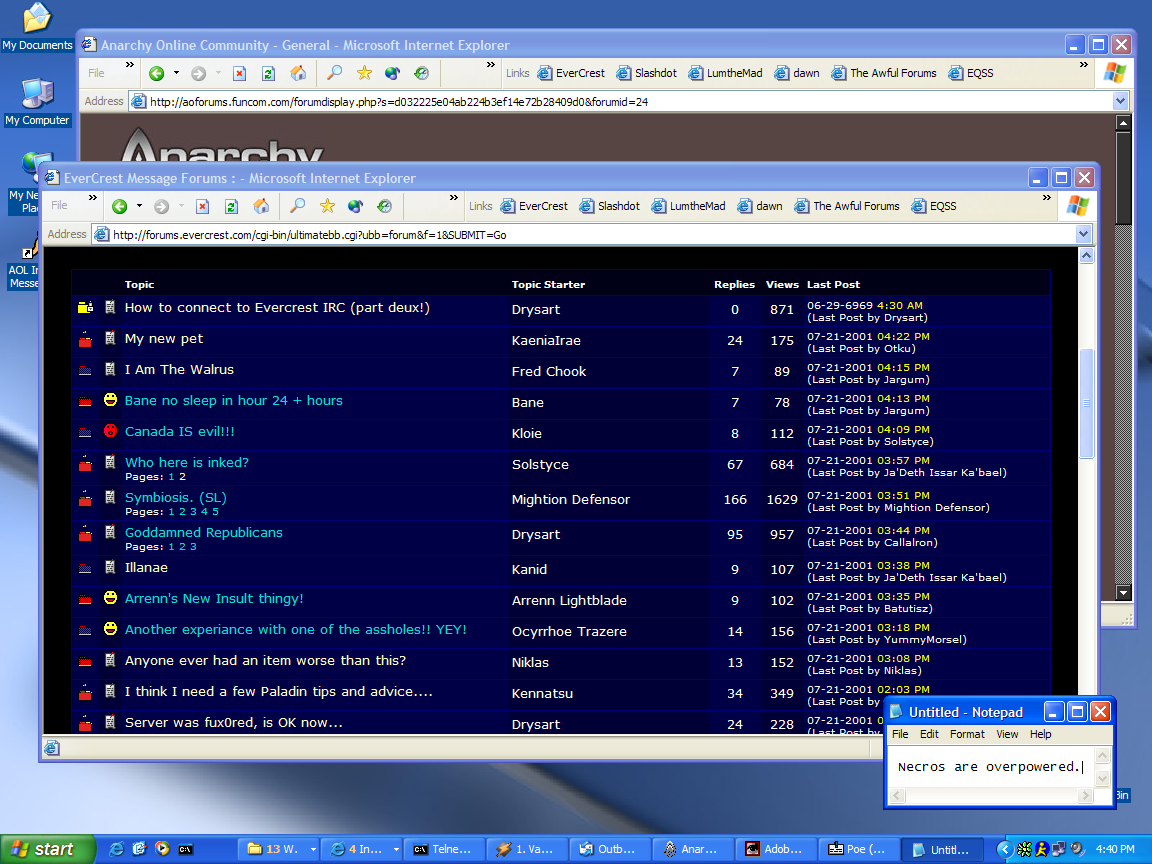The image size is (1152, 864).
Task: Open Favorites in the EverCrest forums window
Action: pos(327,206)
